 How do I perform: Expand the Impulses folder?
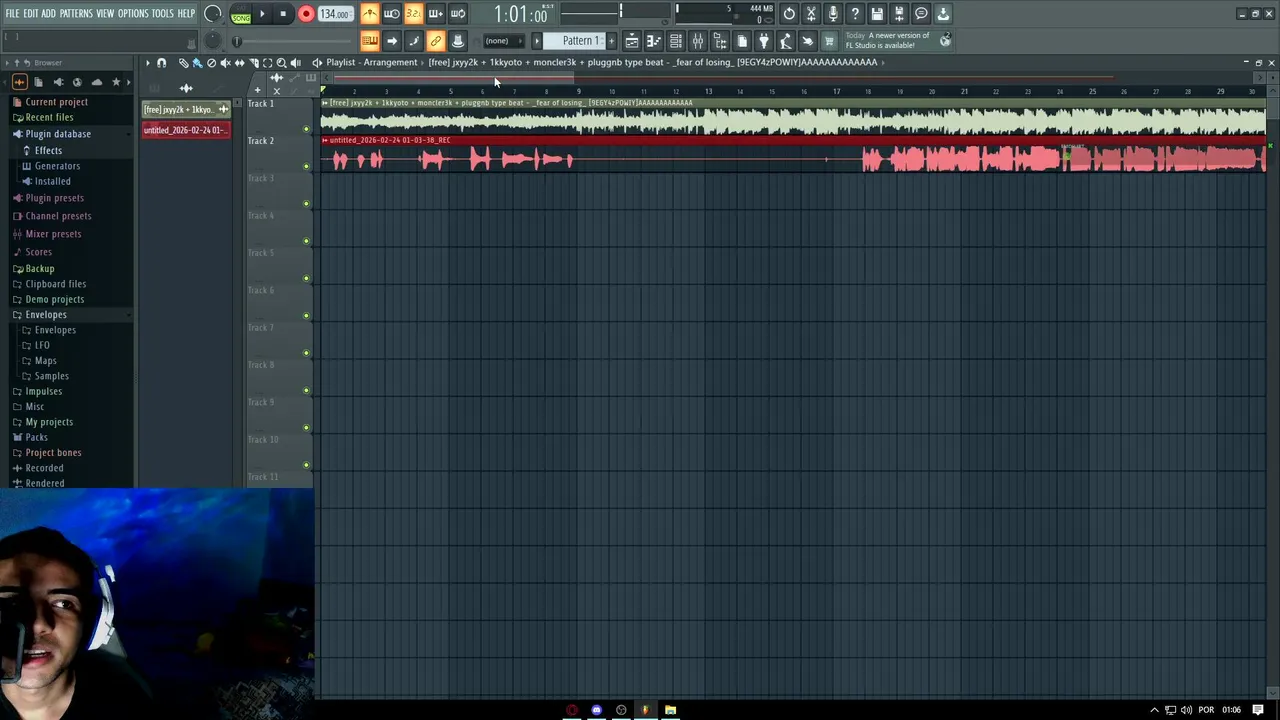tap(43, 392)
